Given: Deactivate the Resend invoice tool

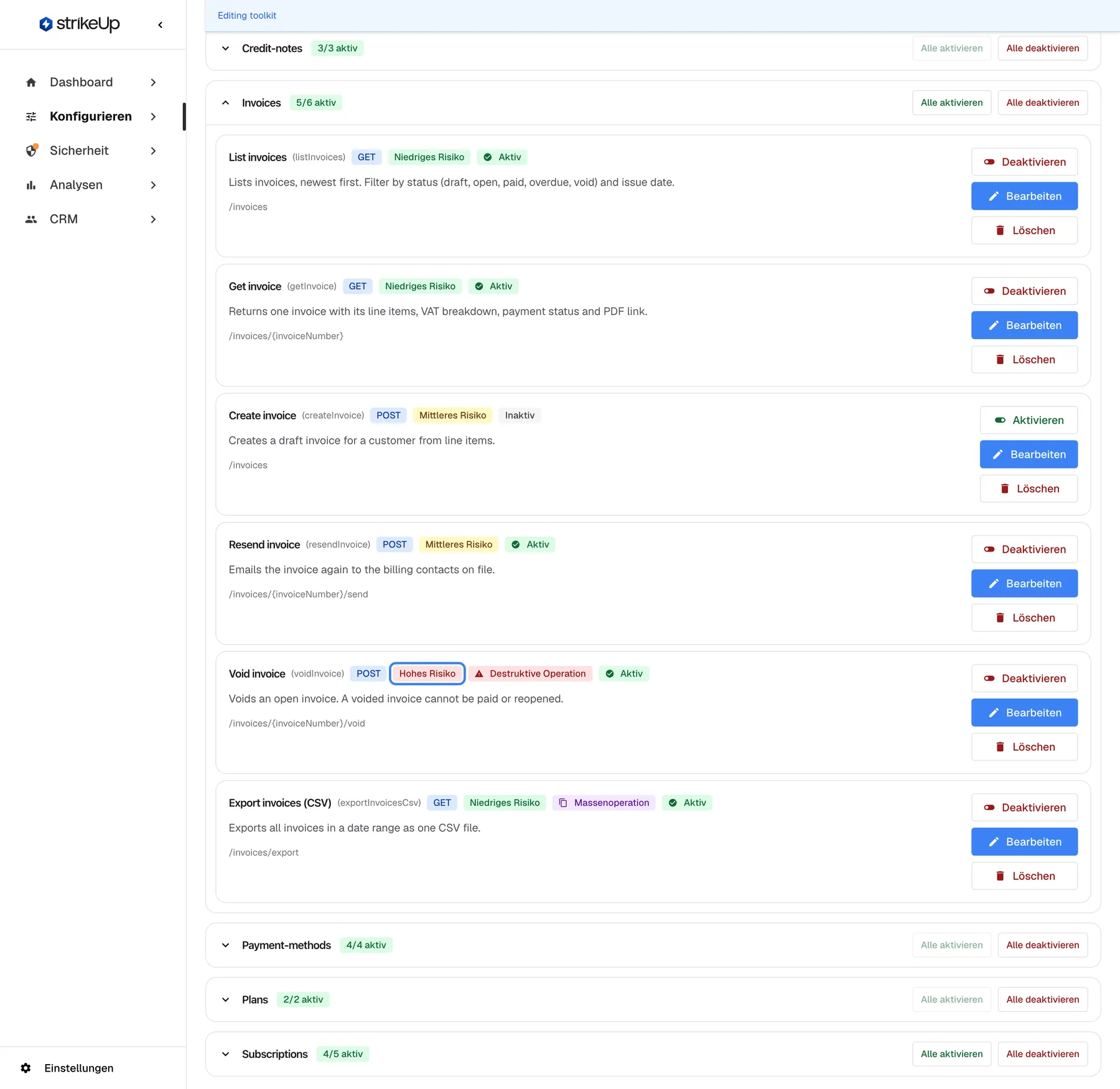Looking at the screenshot, I should tap(1024, 549).
